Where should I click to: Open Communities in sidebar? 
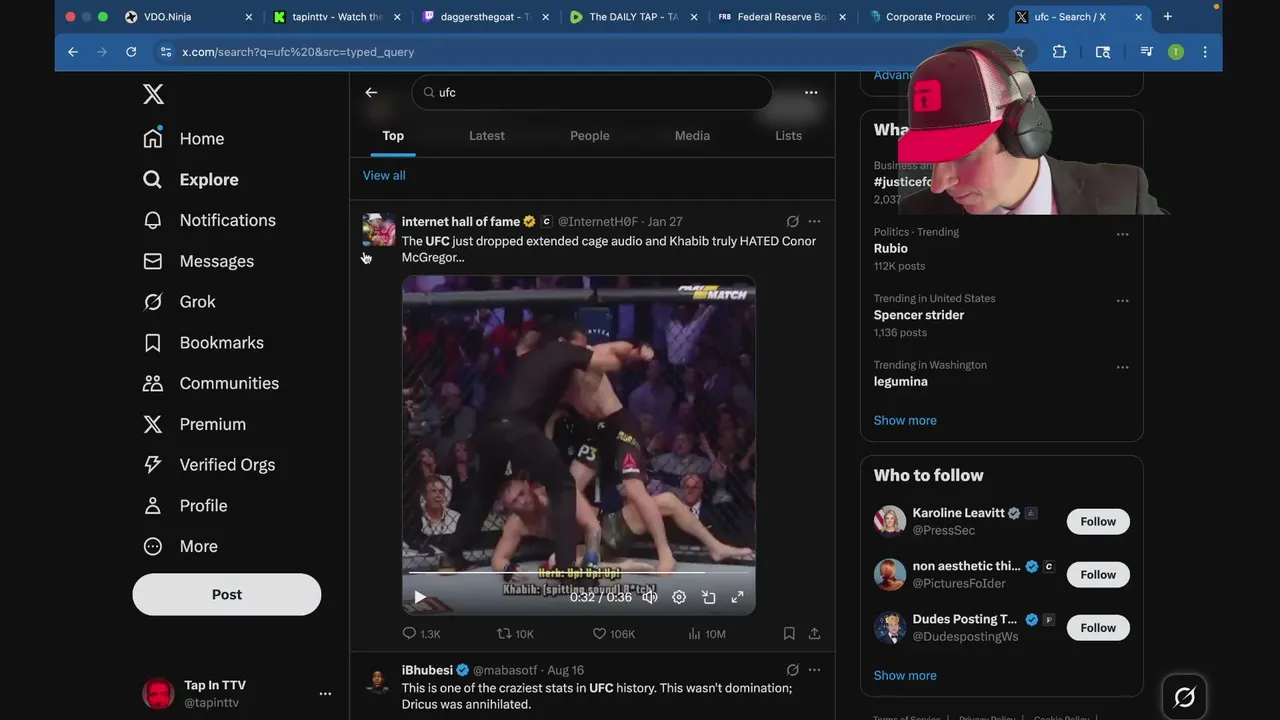point(211,383)
